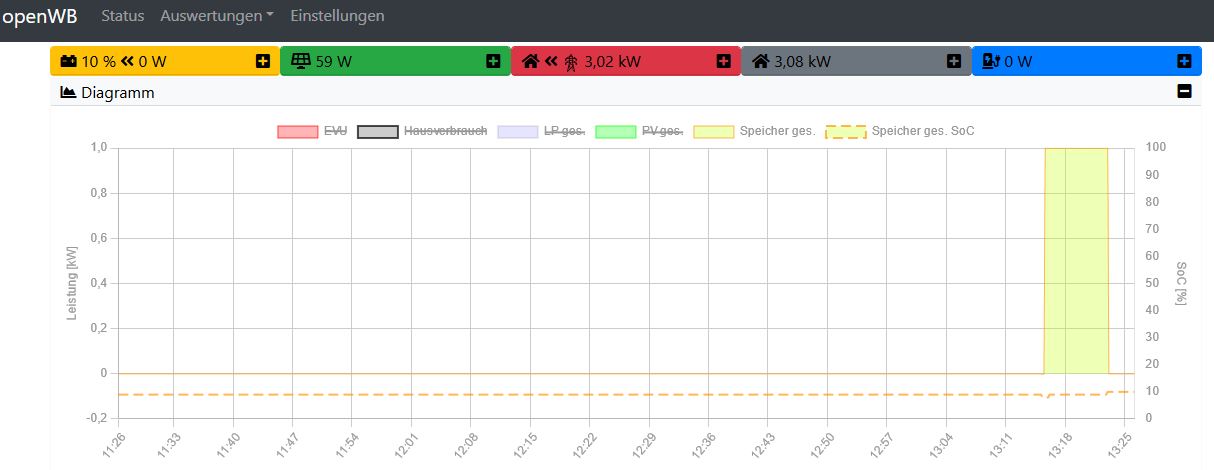Click the 0 W value in blue card
Screen dimensions: 1214x470
(1018, 61)
